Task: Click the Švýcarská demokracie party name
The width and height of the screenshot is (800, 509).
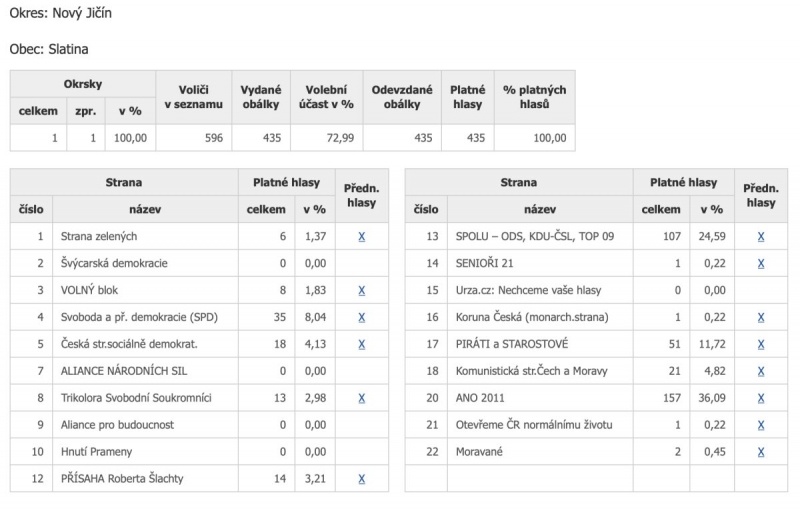Action: 114,264
